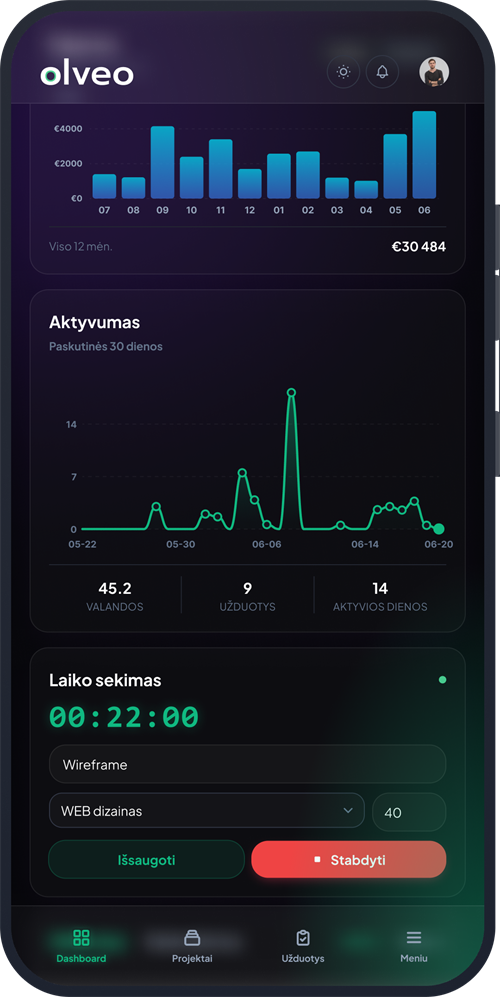
Task: Stop the timer with Stabdyti button
Action: click(x=349, y=860)
